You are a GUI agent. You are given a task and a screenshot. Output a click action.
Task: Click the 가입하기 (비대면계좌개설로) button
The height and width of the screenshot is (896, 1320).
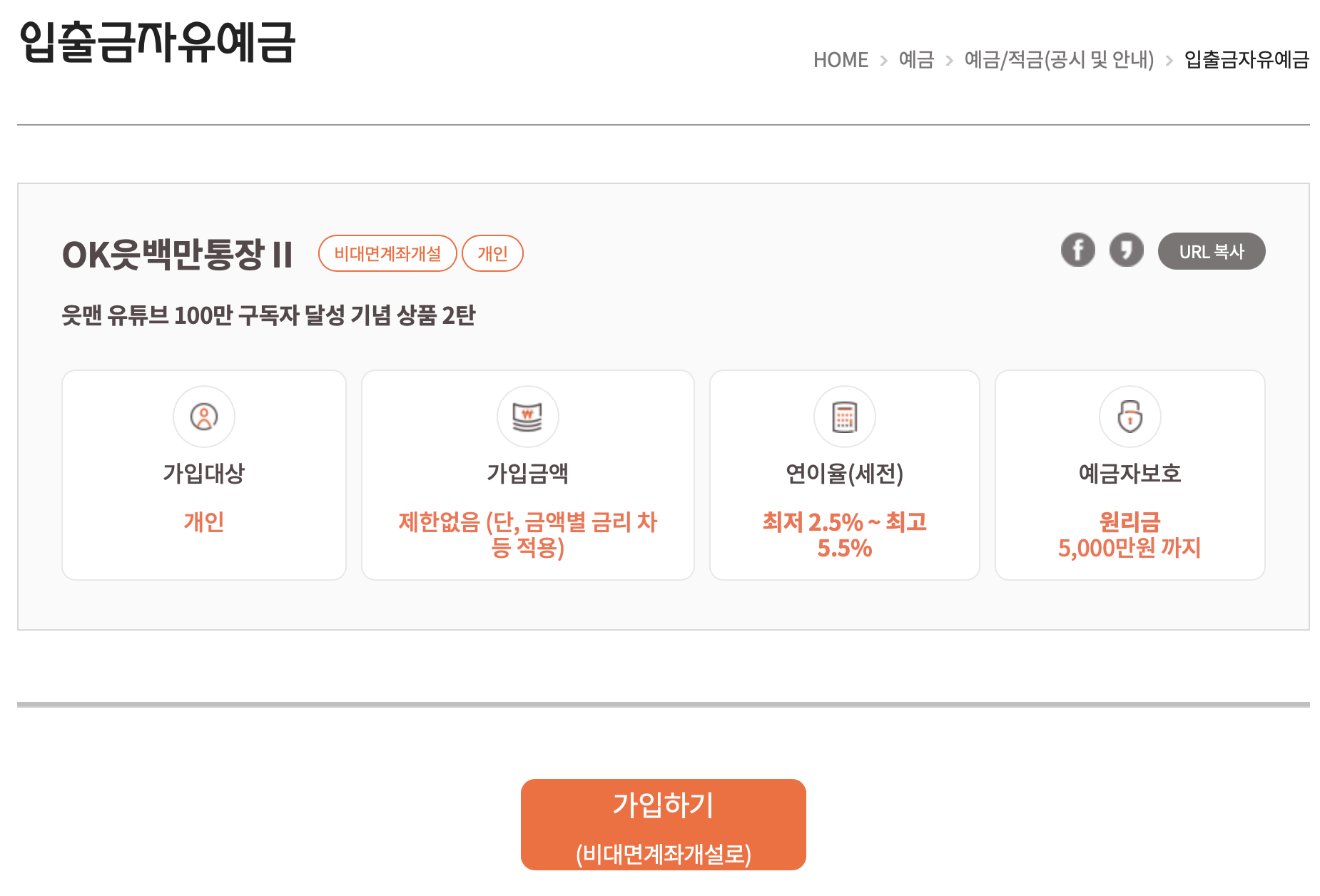click(x=664, y=825)
